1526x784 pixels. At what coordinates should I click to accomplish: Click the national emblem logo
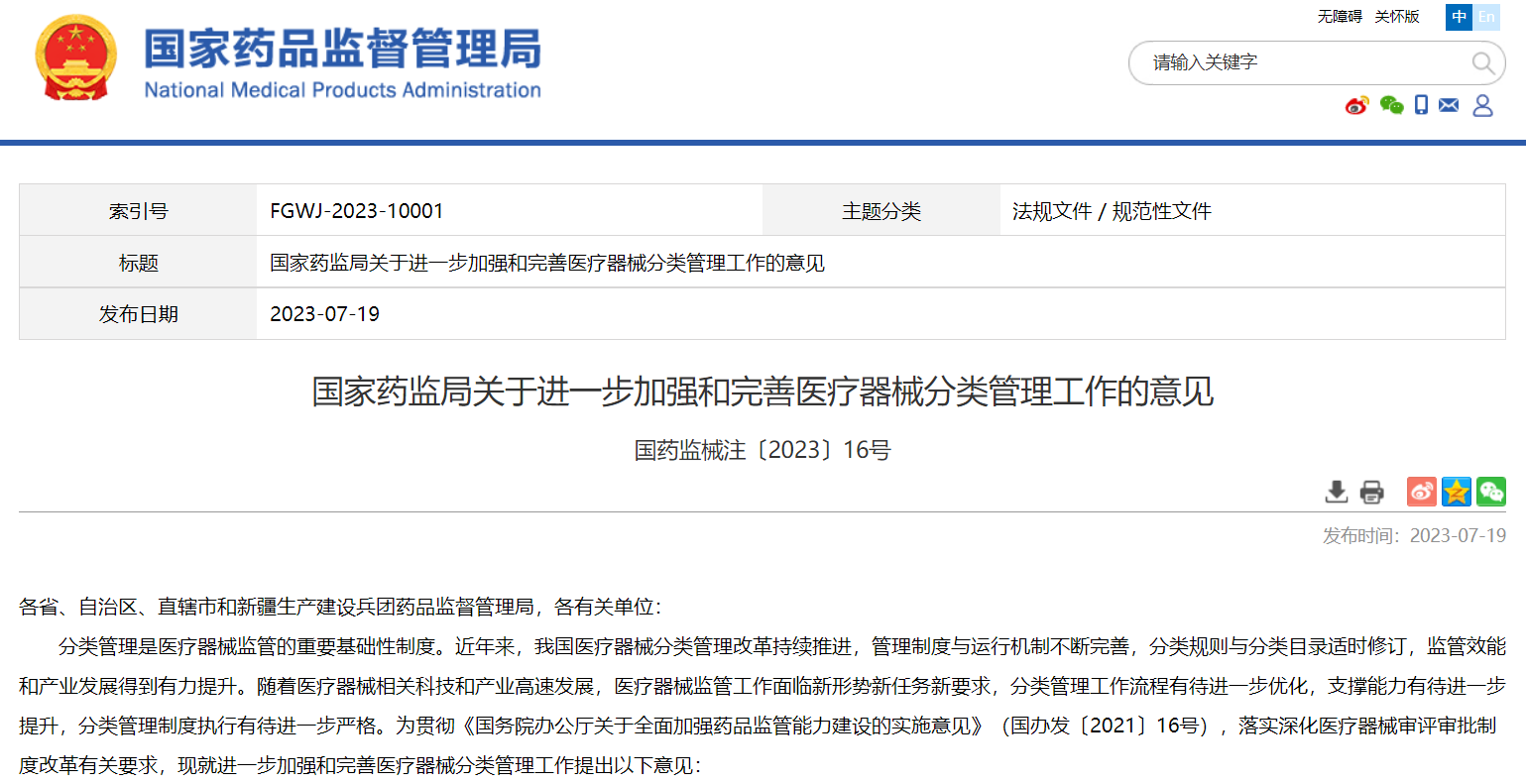[75, 57]
